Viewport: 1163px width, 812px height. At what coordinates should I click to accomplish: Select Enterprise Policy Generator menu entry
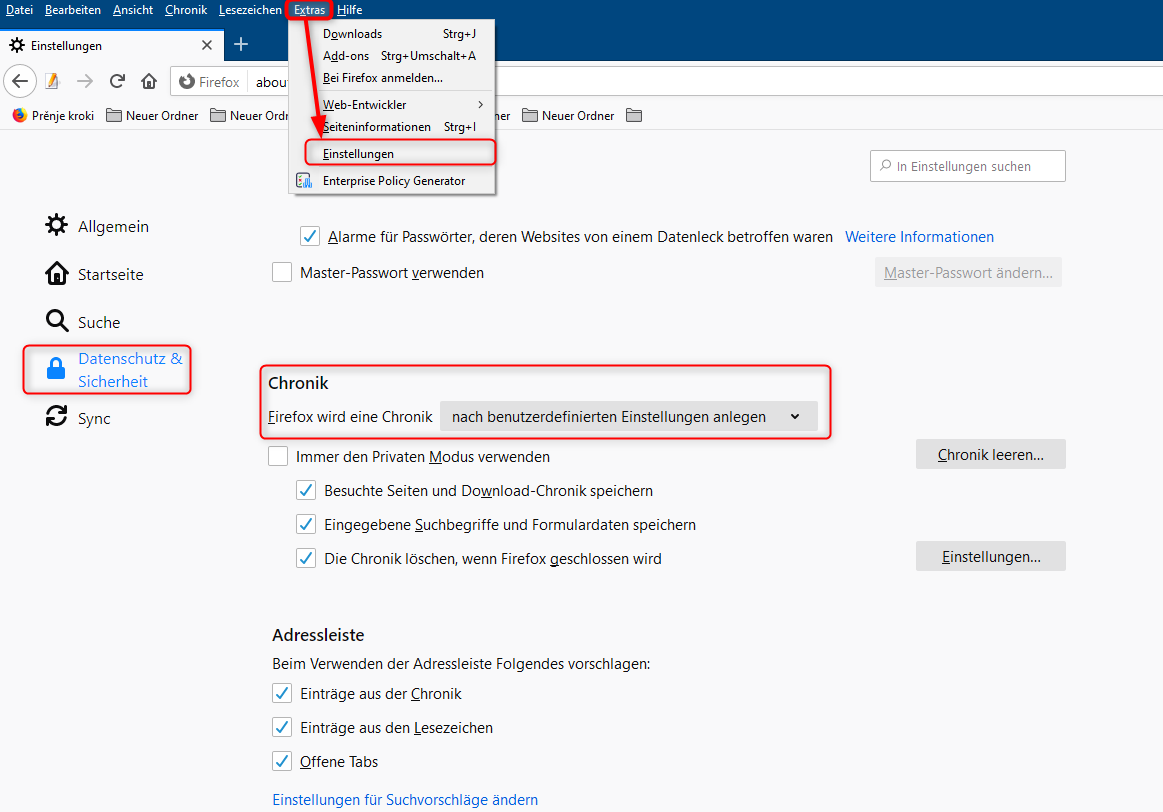[393, 181]
